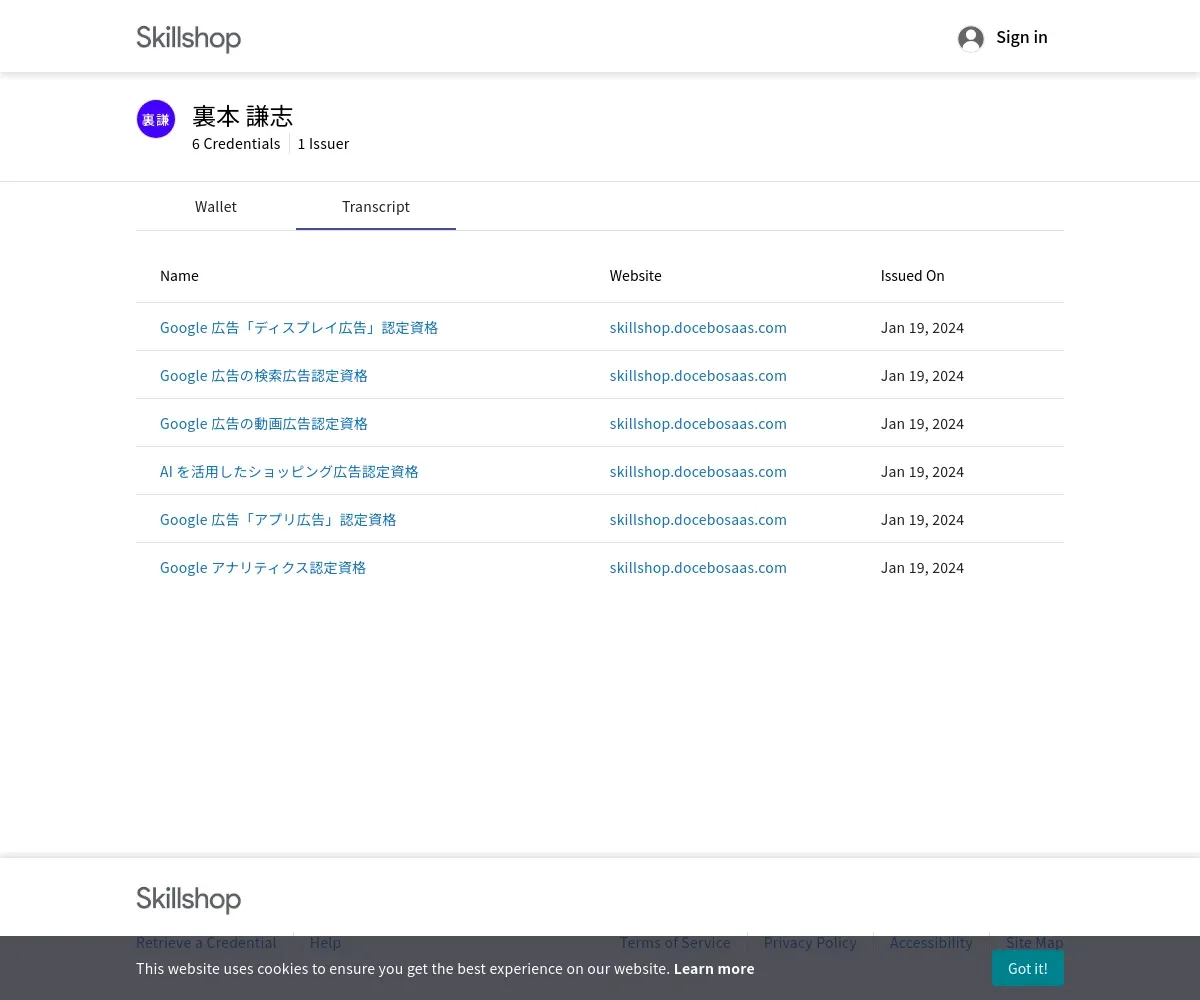Open Google 広告「ディスプレイ広告」認定資格 credential
1200x1000 pixels.
pos(299,328)
